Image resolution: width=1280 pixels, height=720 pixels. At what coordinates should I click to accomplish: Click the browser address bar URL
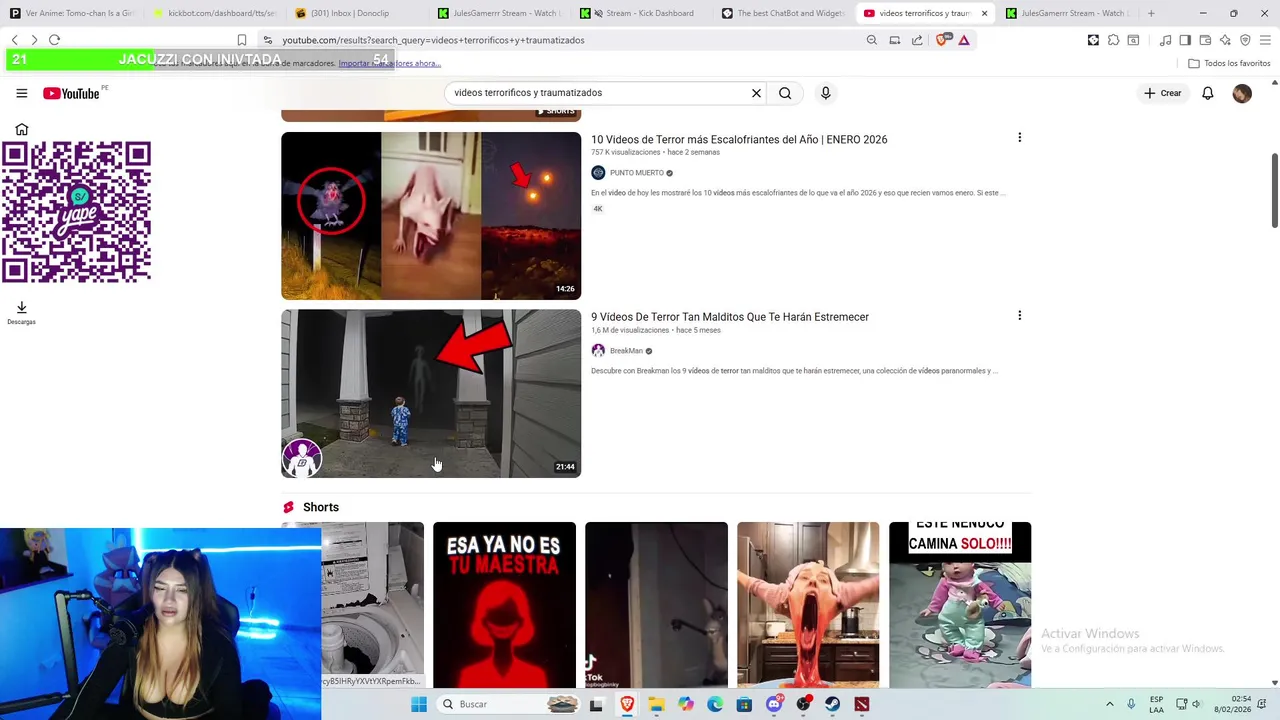(433, 40)
